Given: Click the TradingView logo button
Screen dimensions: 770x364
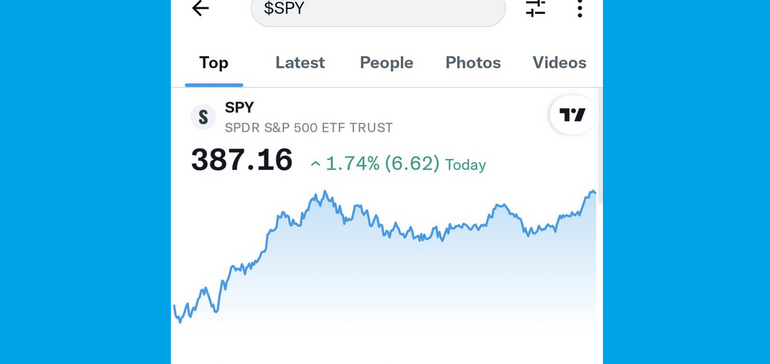Looking at the screenshot, I should click(573, 115).
